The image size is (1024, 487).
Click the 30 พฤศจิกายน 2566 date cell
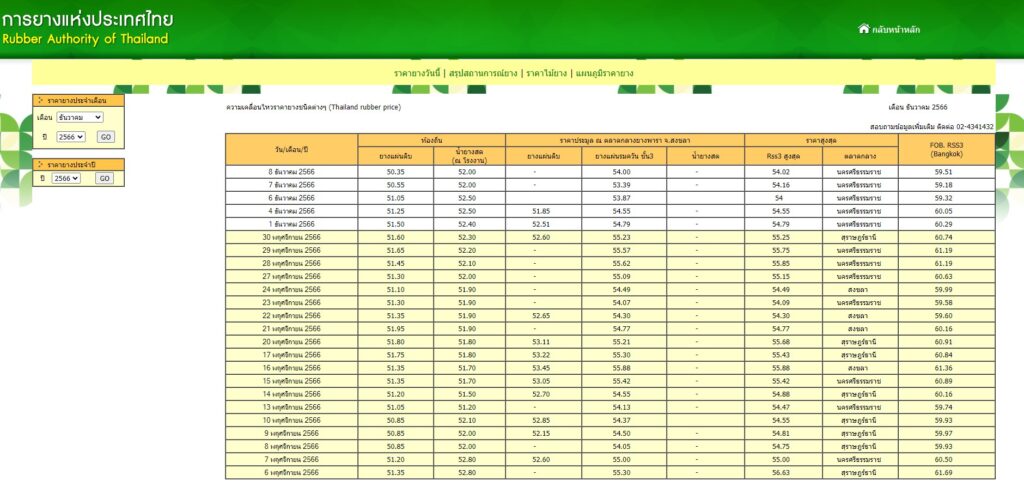[x=291, y=237]
